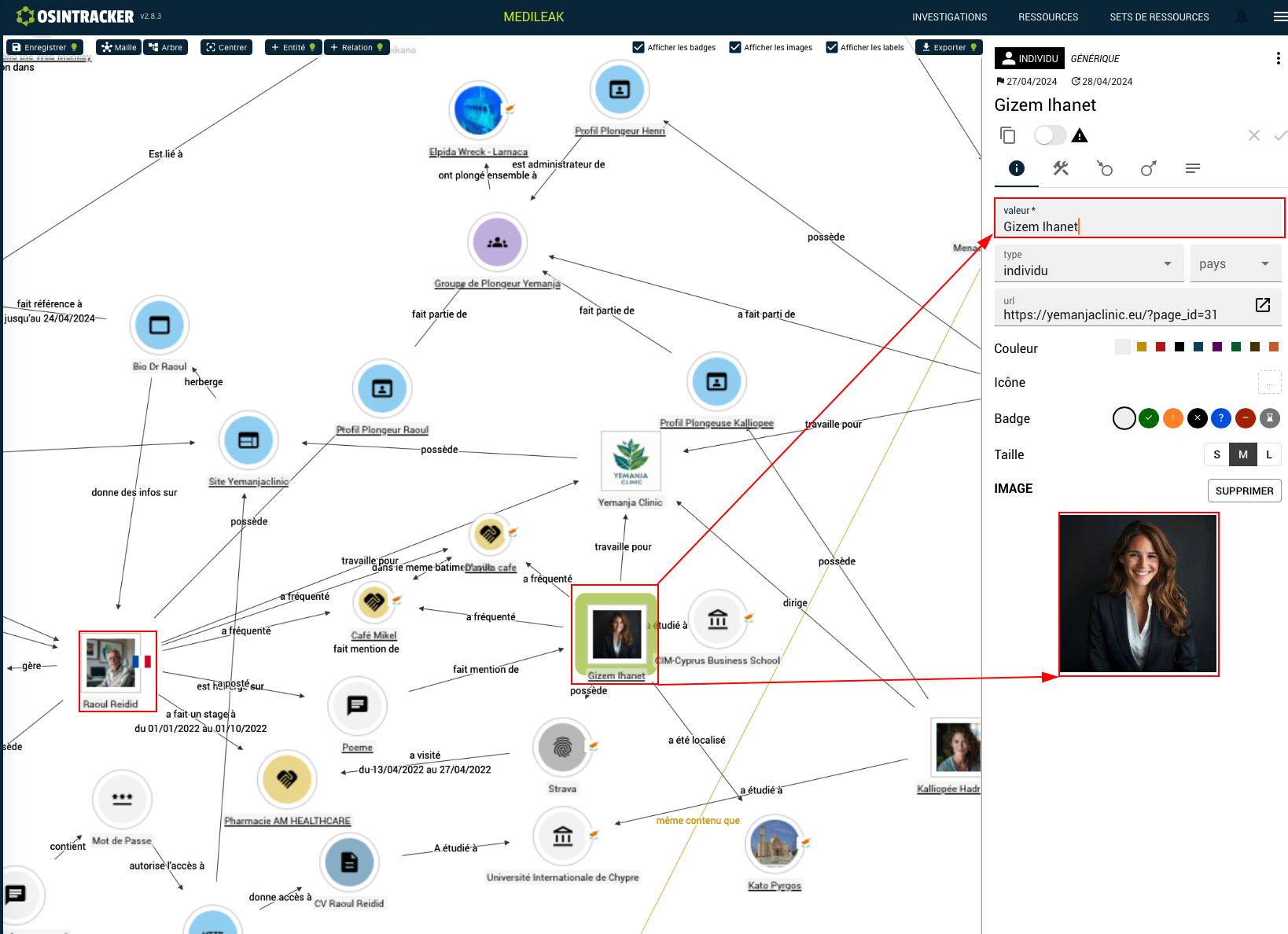The width and height of the screenshot is (1288, 934).
Task: Set size to S
Action: click(1217, 454)
